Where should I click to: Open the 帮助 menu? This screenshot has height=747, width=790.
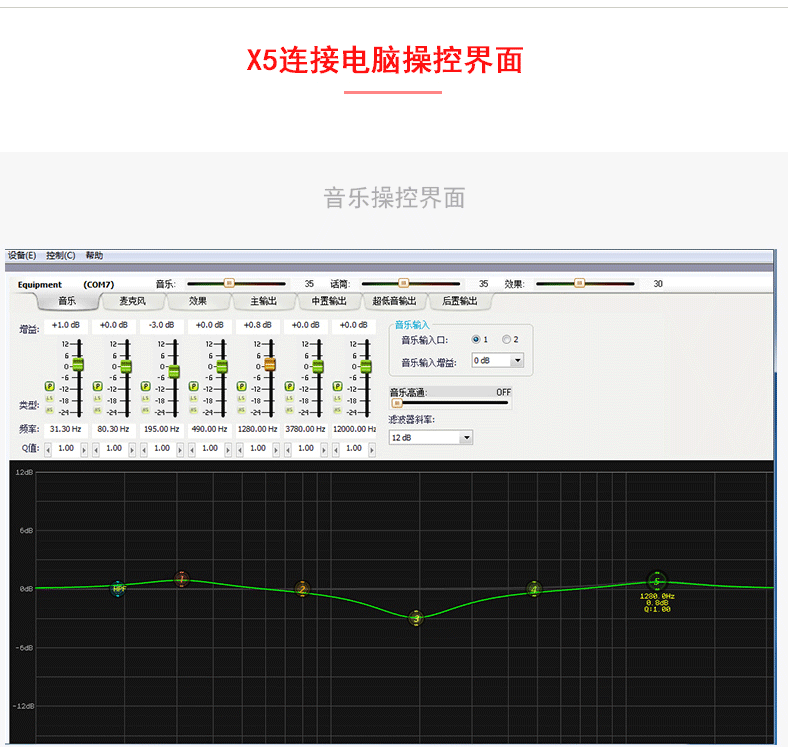pos(94,255)
